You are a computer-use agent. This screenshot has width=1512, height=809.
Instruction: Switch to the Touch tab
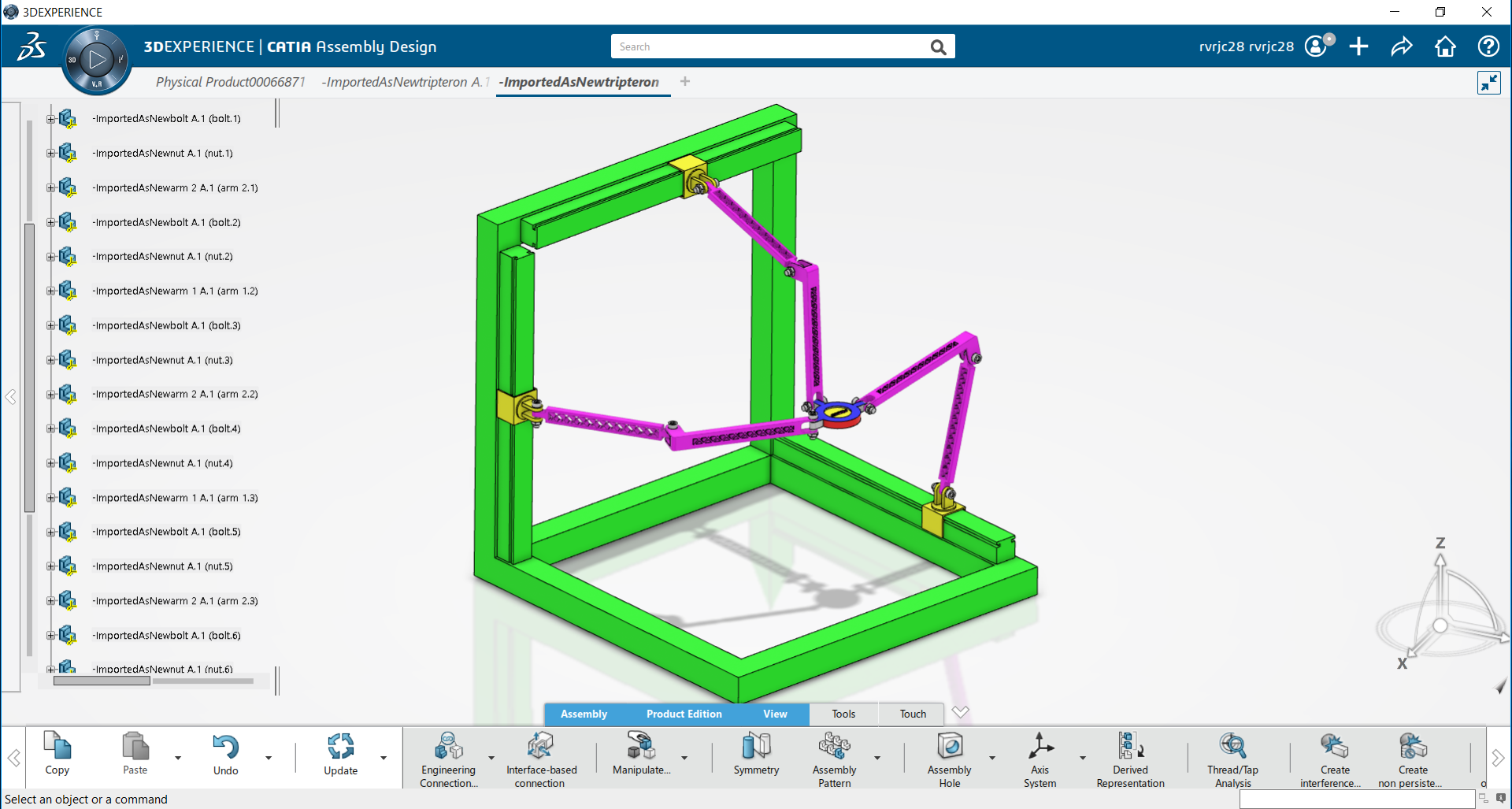(913, 714)
